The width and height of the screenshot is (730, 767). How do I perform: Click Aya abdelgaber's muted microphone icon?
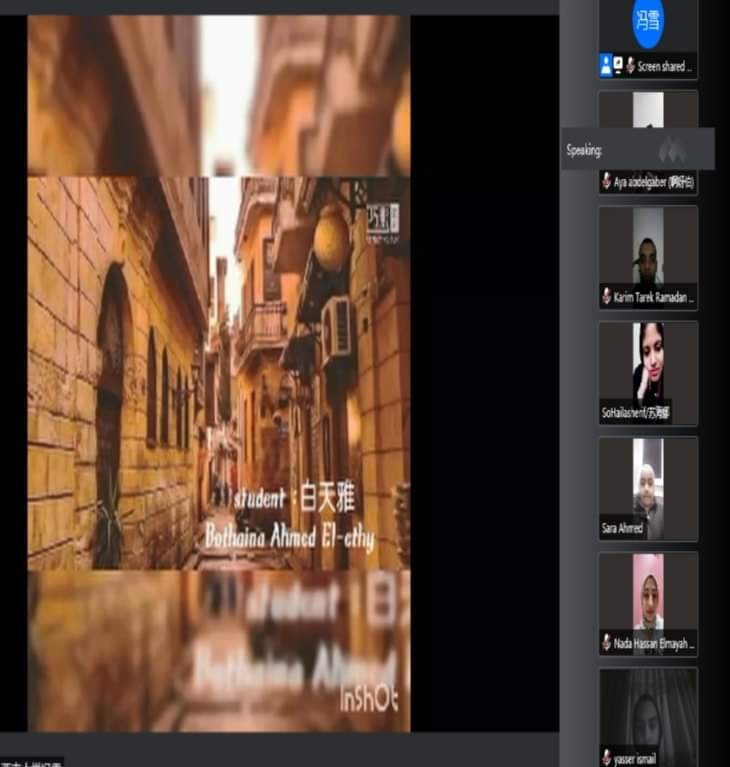click(606, 183)
